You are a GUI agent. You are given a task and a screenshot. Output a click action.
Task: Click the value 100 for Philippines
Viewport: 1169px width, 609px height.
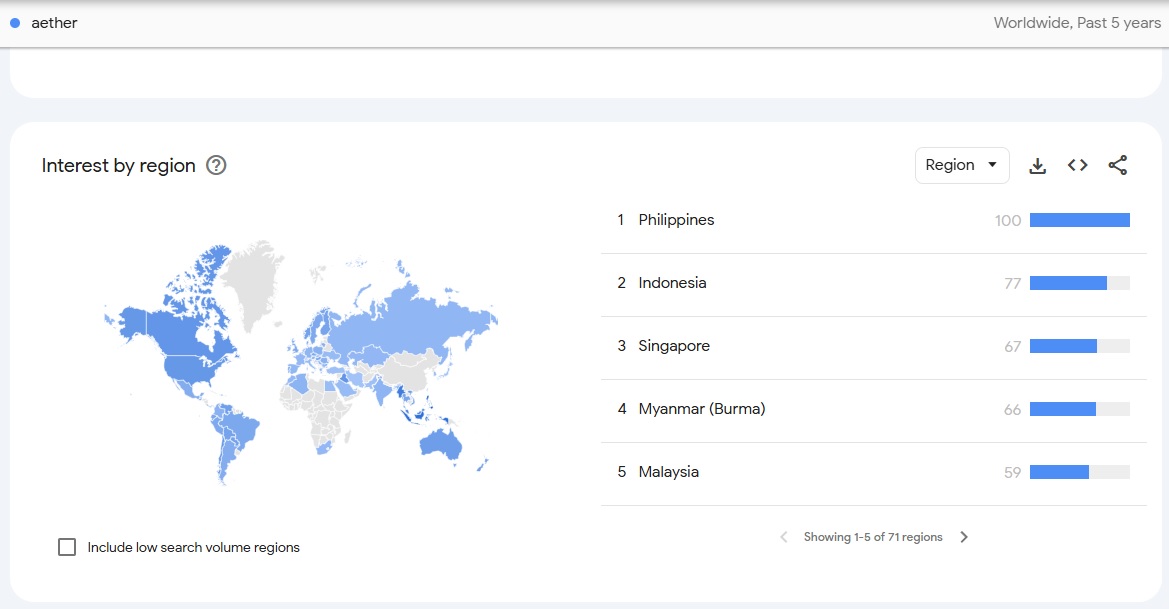click(1008, 221)
